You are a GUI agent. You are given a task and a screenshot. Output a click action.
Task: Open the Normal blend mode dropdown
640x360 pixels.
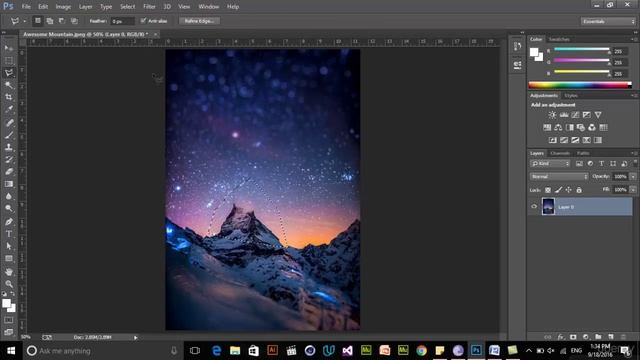[x=559, y=177]
